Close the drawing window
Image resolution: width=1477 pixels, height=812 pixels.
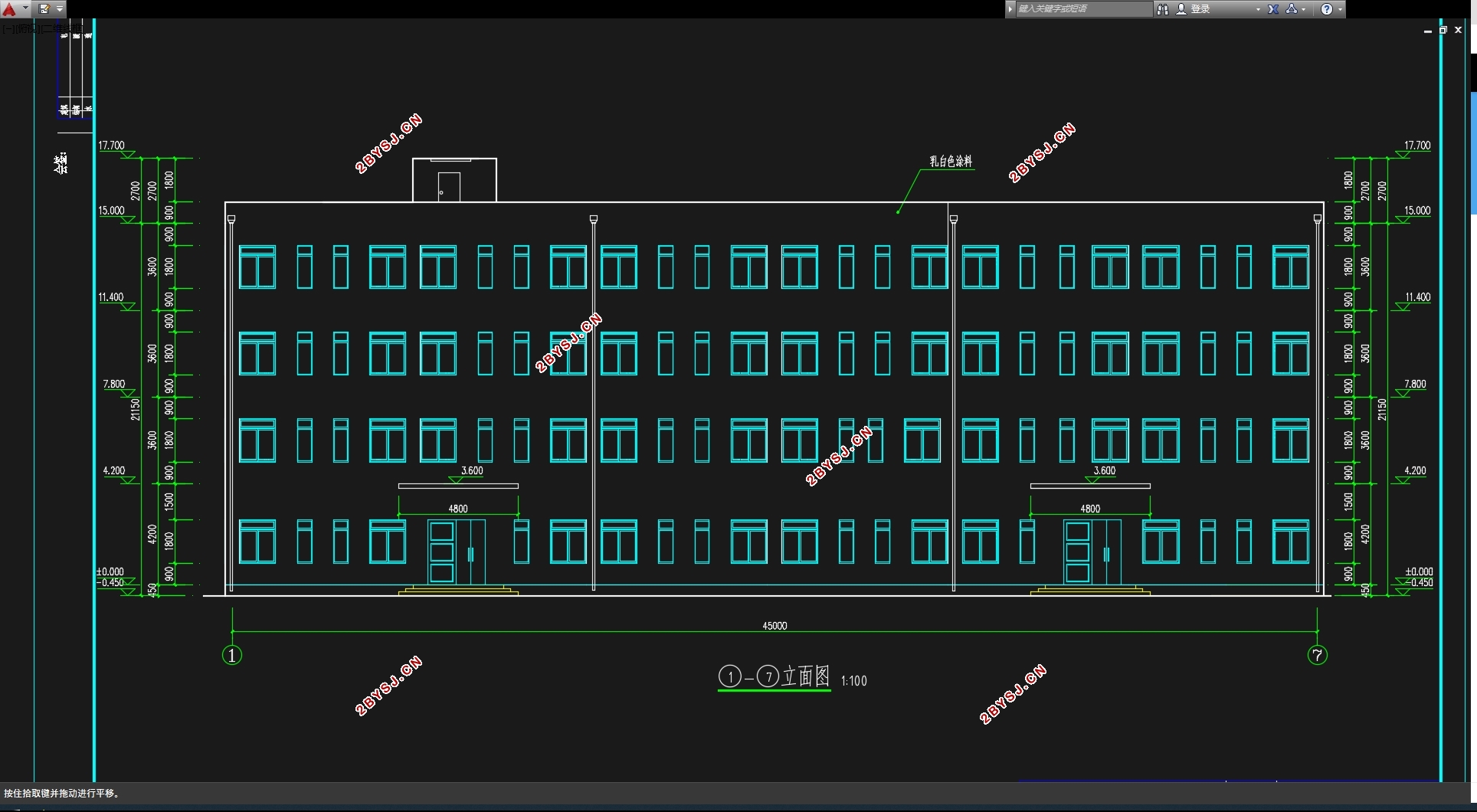pyautogui.click(x=1458, y=31)
